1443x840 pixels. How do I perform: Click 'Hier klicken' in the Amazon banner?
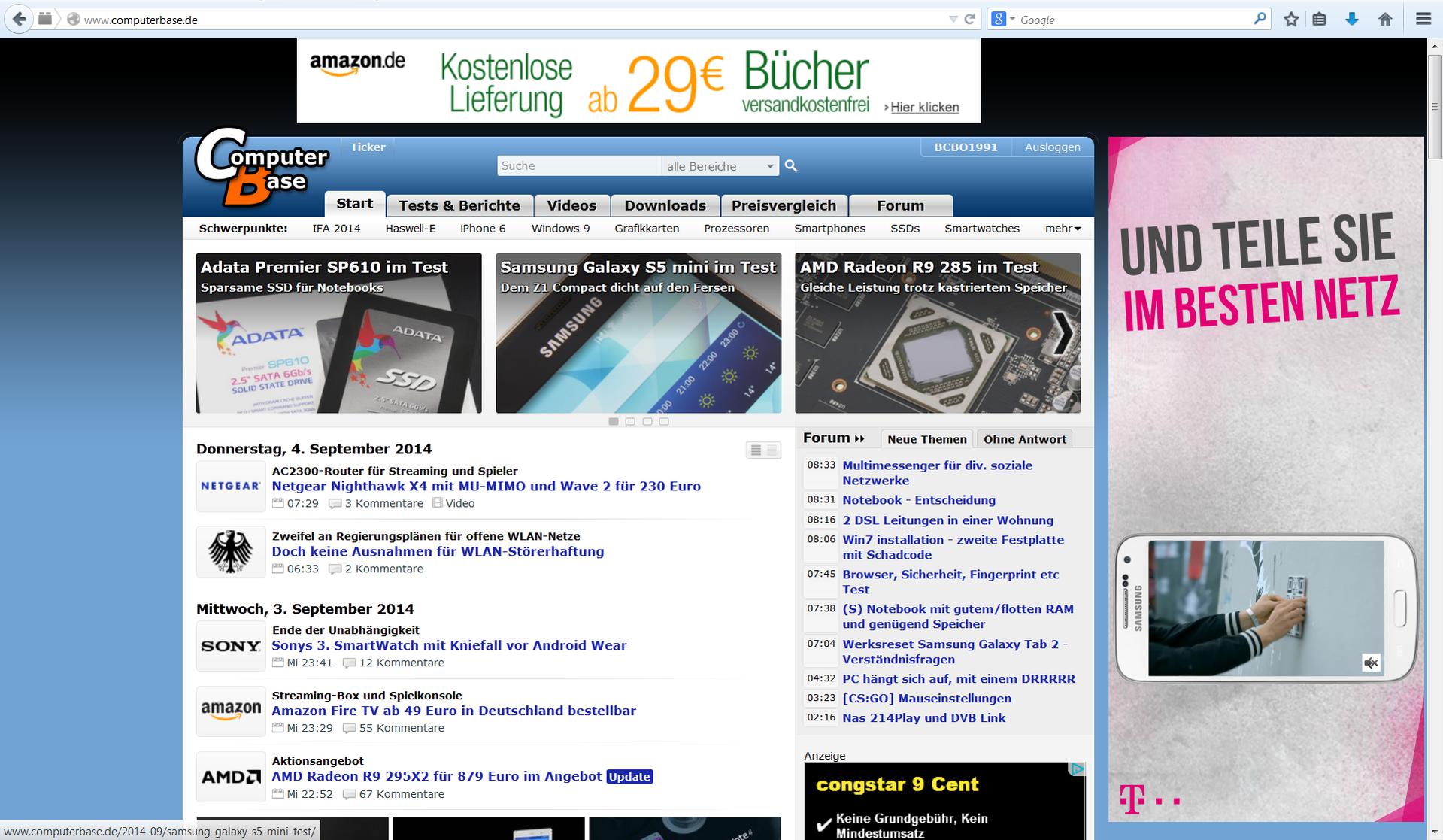[924, 107]
